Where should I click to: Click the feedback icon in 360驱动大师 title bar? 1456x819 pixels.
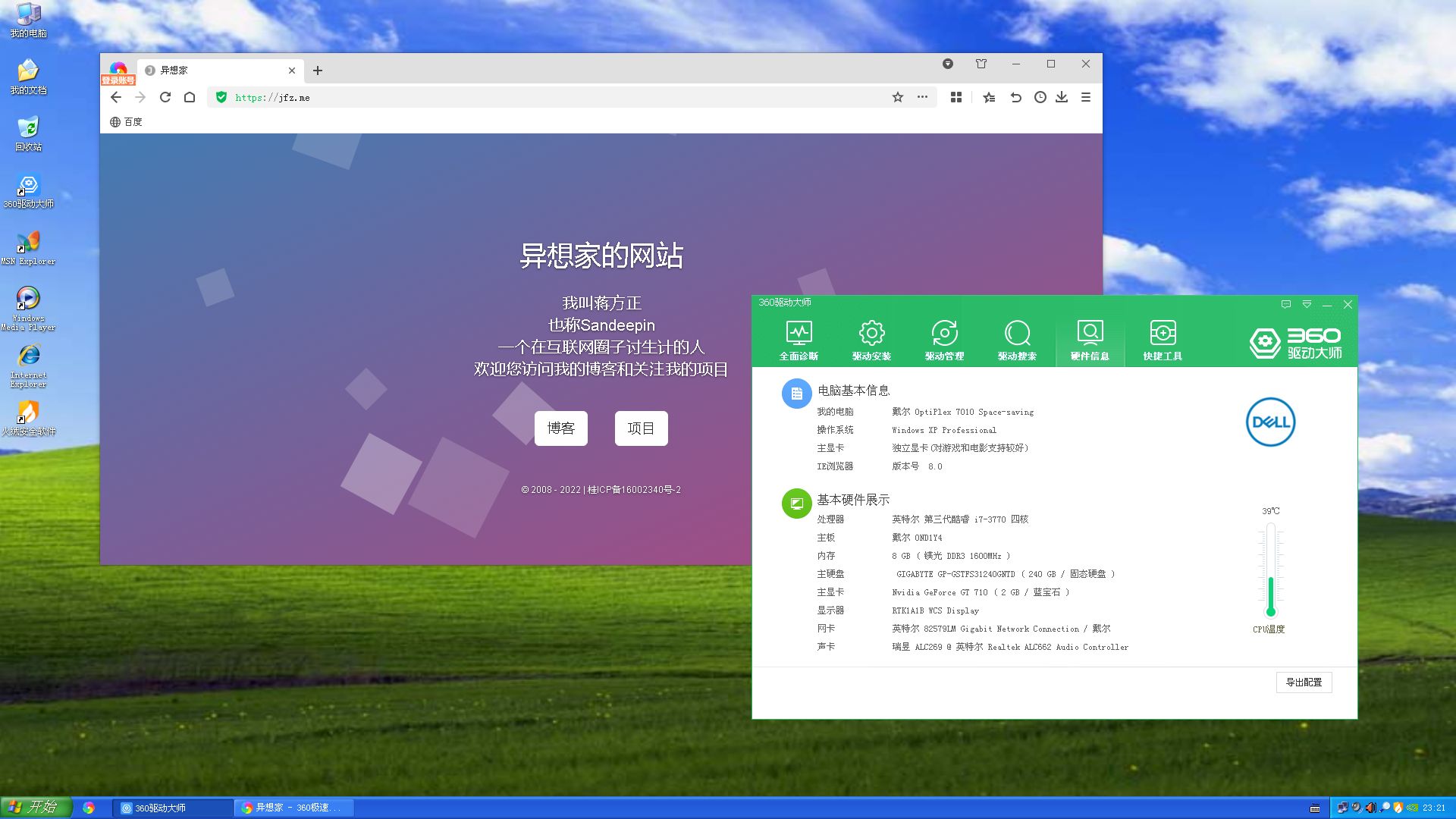click(x=1286, y=304)
